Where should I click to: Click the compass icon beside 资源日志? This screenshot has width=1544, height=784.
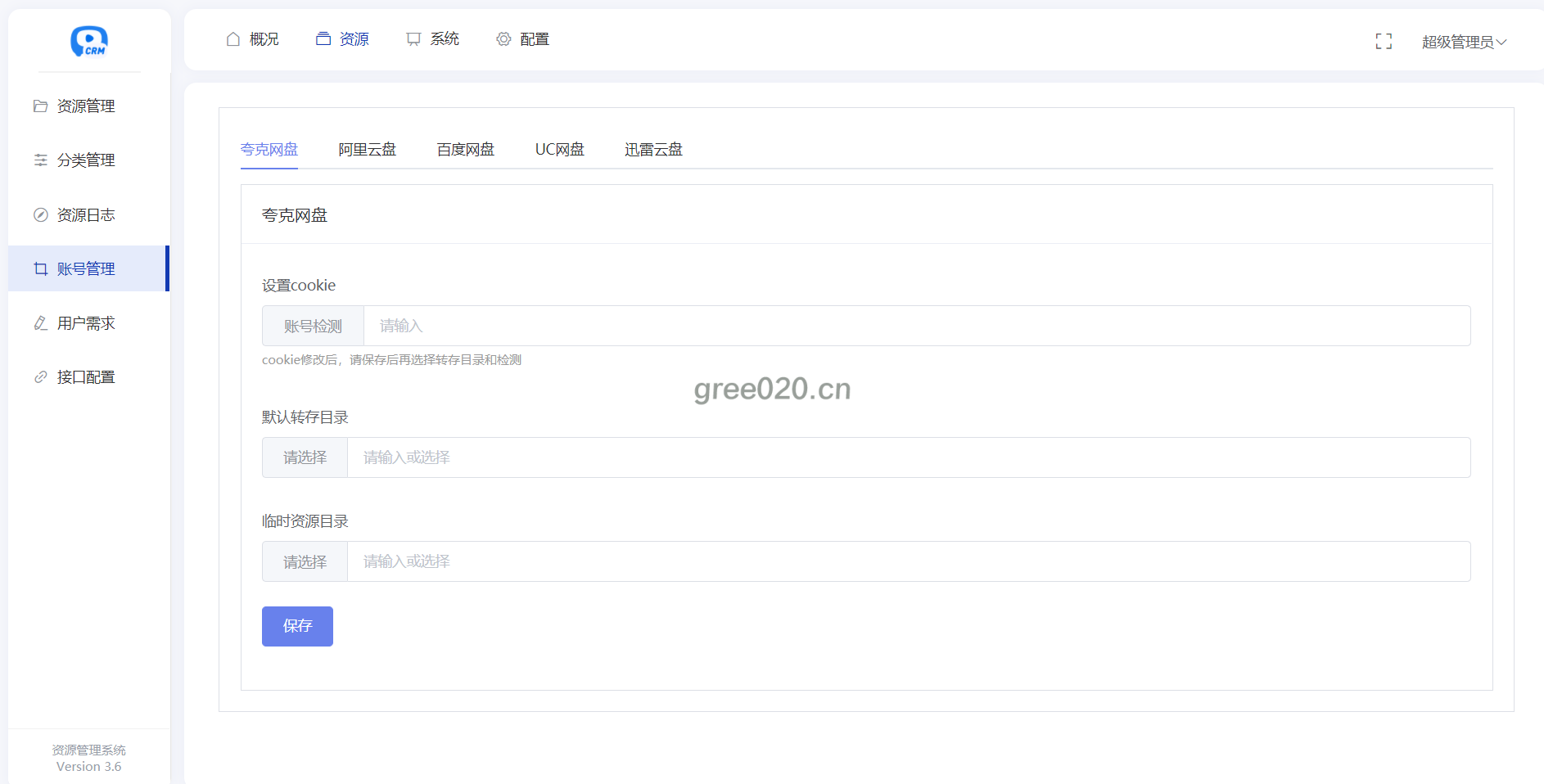pos(40,215)
